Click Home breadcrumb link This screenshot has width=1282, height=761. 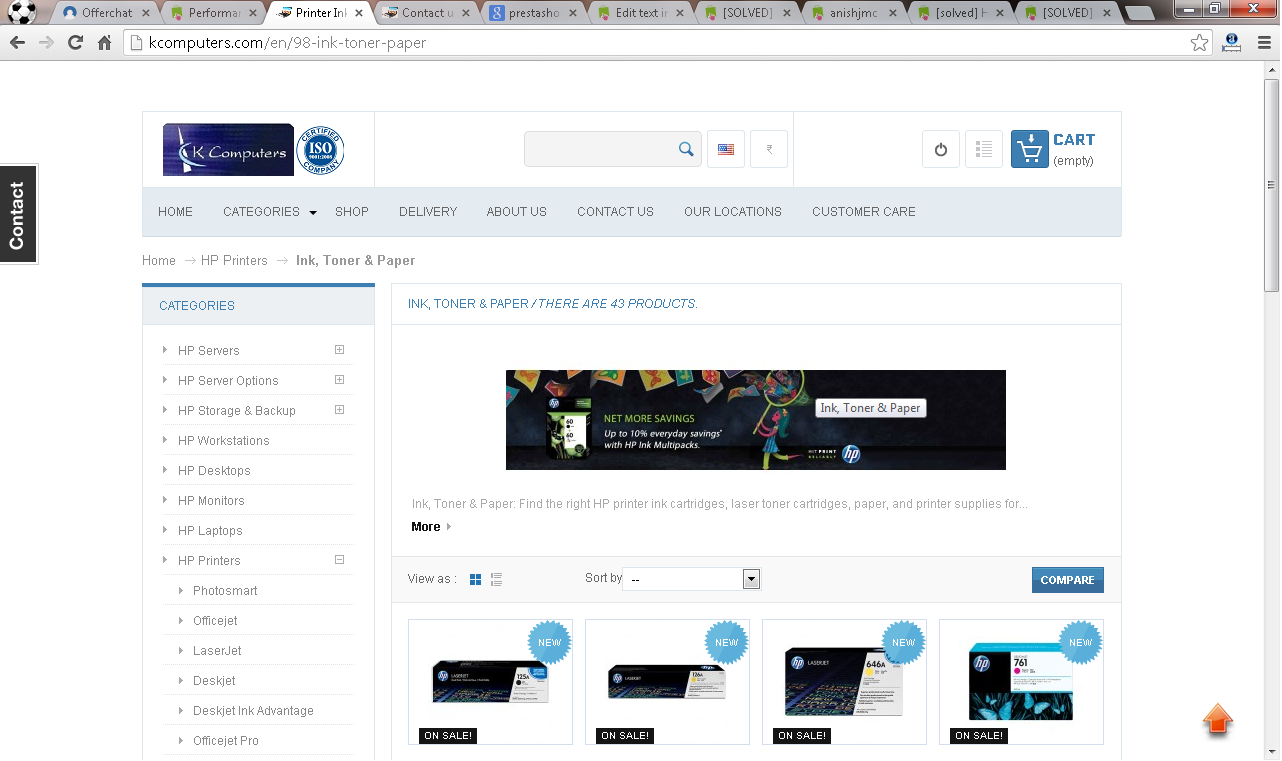[x=159, y=260]
